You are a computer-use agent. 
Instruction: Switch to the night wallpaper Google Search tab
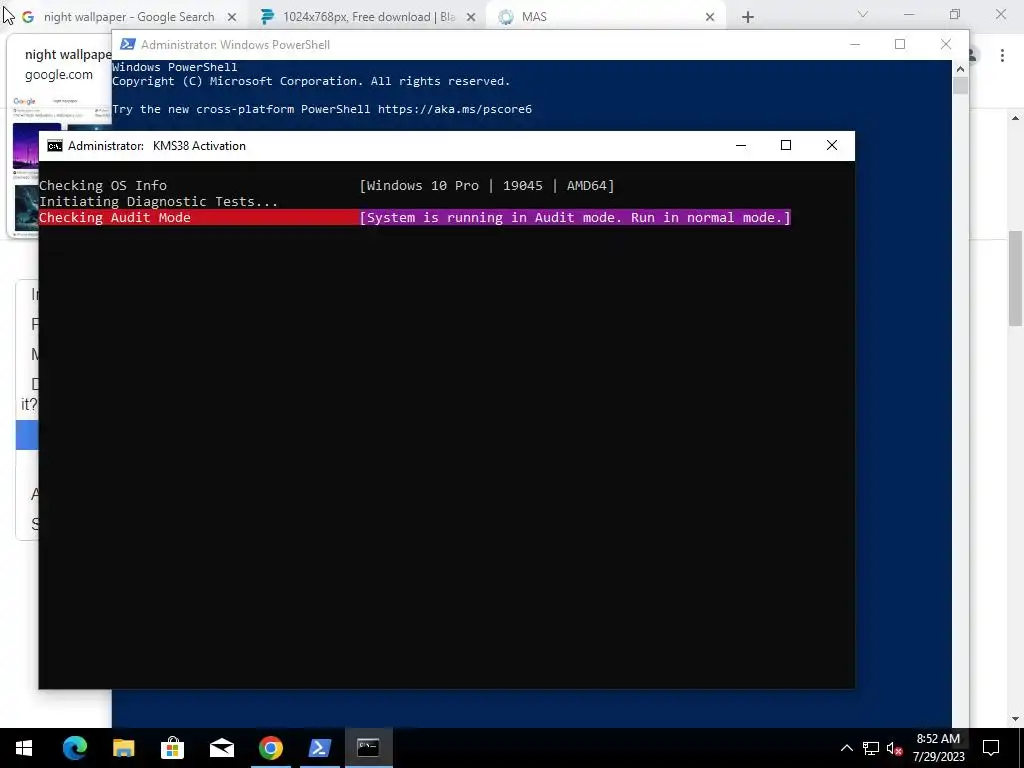click(x=129, y=17)
